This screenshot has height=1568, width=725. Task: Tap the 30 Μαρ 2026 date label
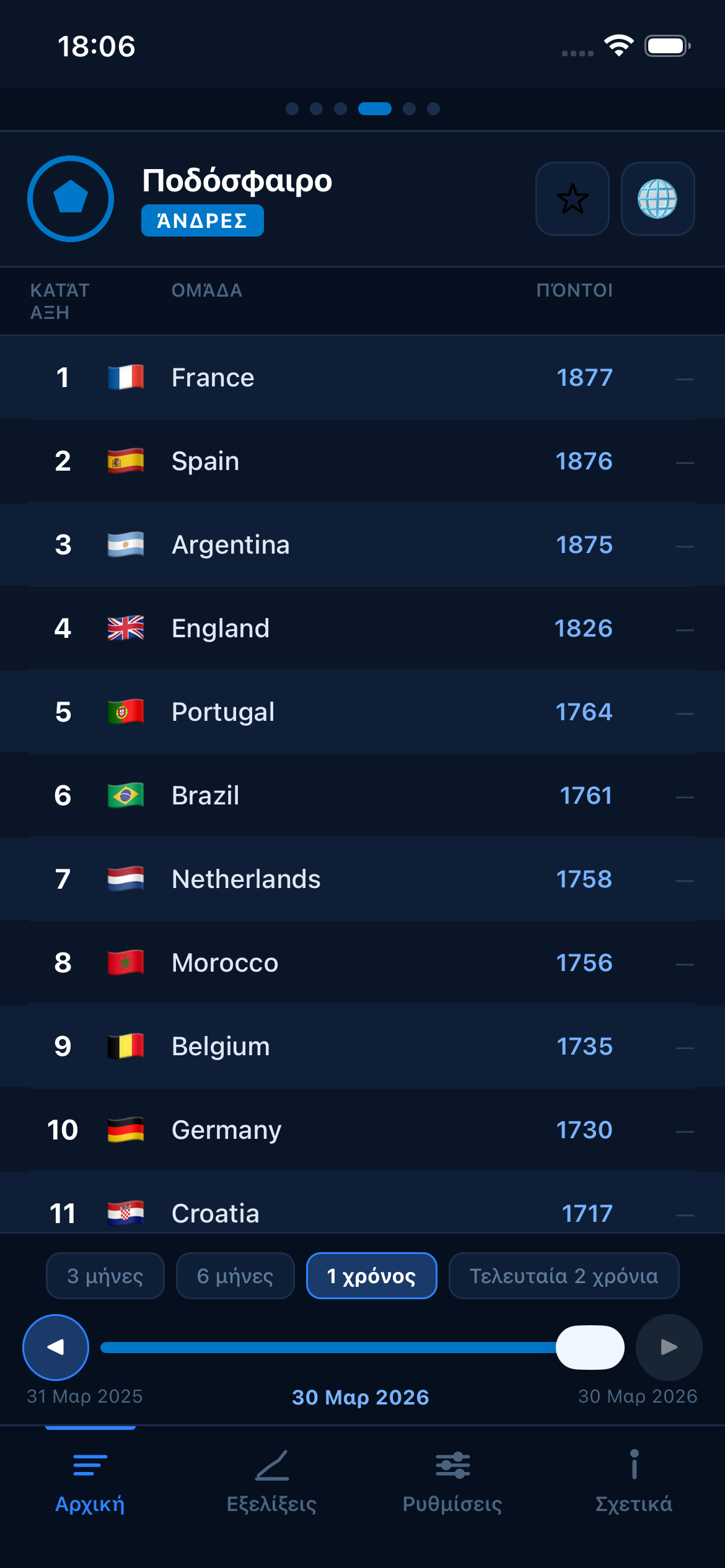click(x=361, y=1398)
